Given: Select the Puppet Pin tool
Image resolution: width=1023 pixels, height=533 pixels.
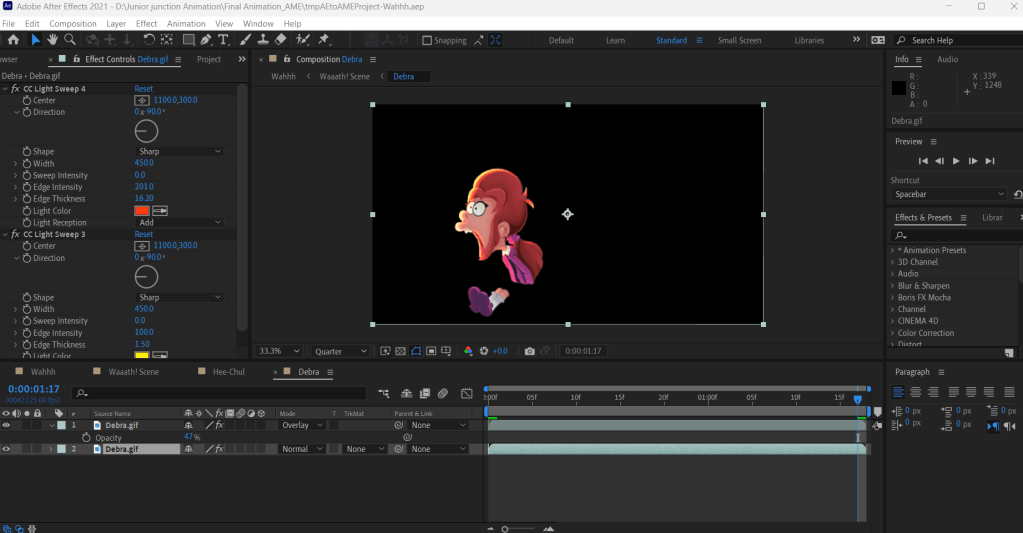Looking at the screenshot, I should [x=324, y=40].
